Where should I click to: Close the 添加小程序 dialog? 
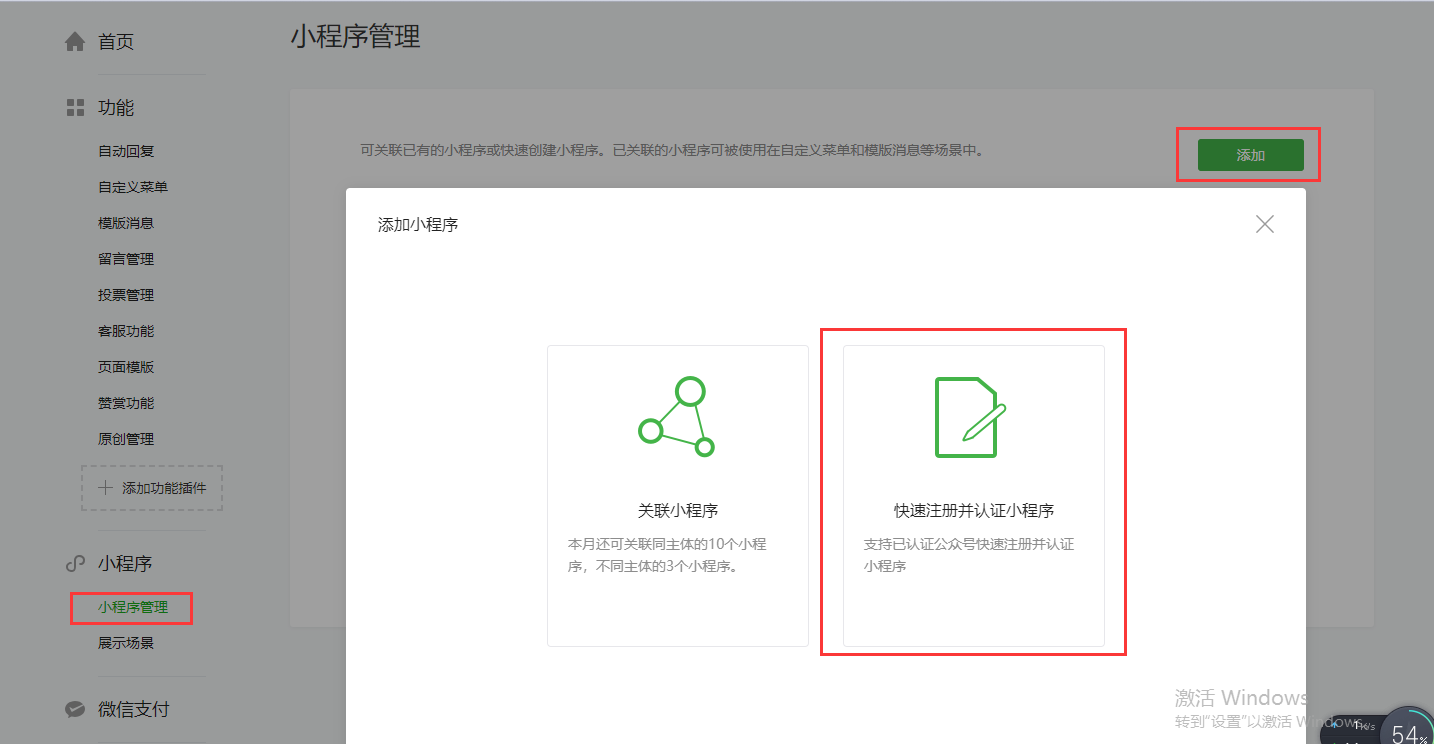click(x=1265, y=224)
